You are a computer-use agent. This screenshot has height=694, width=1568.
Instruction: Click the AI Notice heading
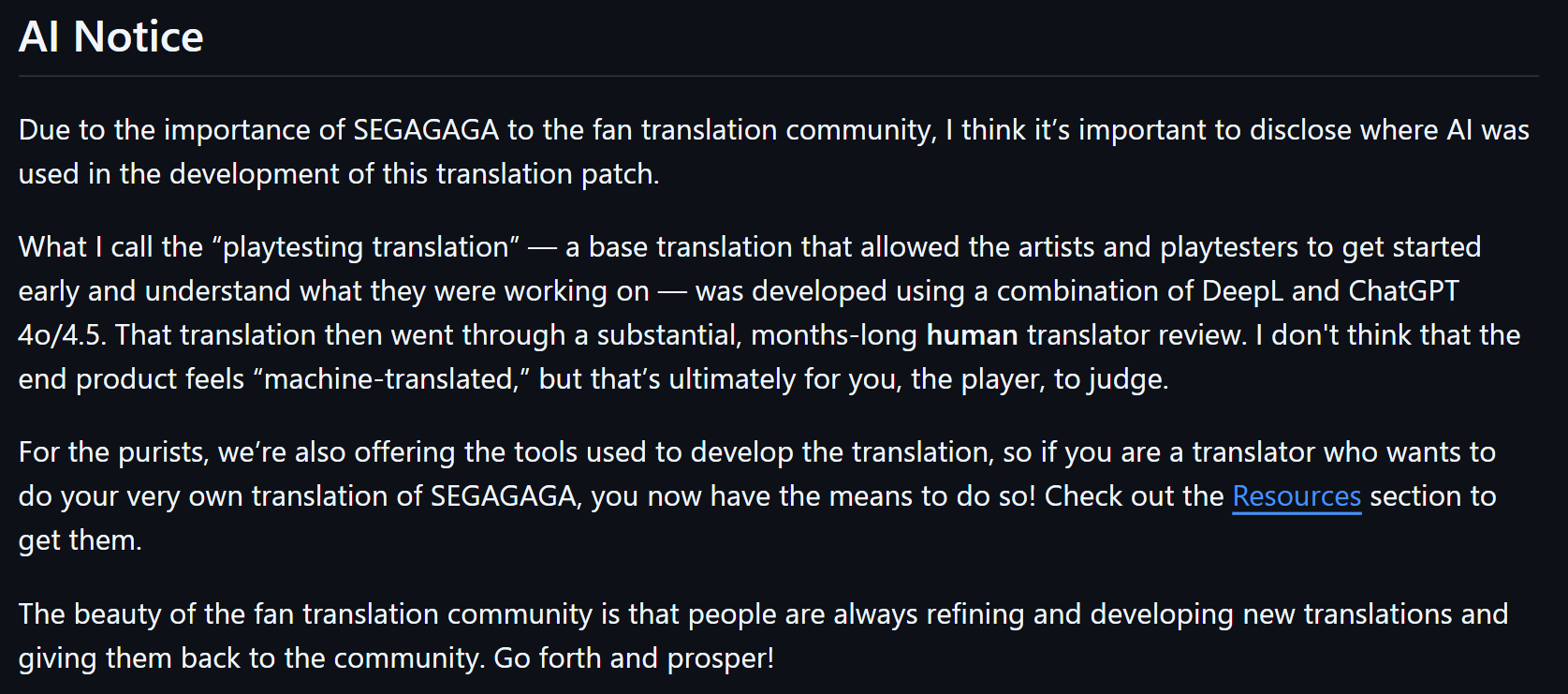click(x=111, y=37)
